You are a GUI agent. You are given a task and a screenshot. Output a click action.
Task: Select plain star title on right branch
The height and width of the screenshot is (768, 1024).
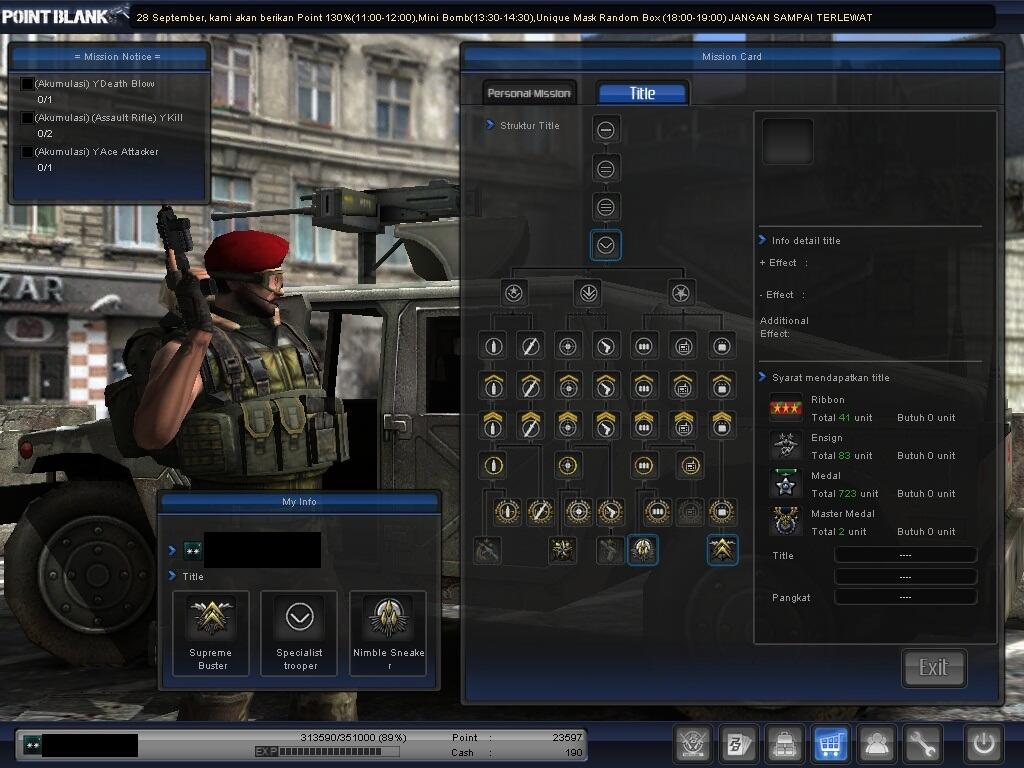(x=681, y=293)
